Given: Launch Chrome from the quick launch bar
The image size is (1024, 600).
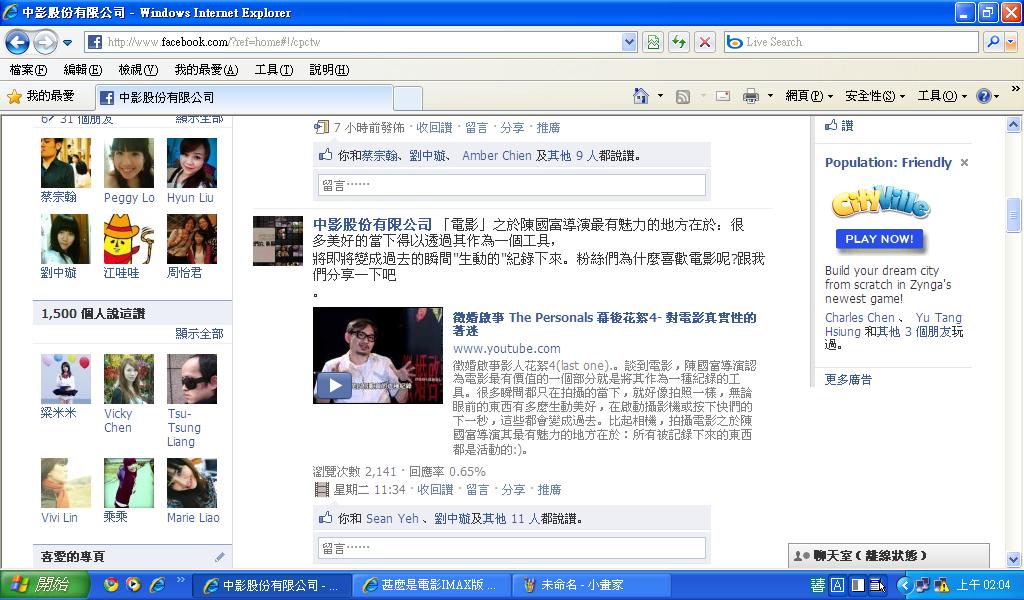Looking at the screenshot, I should coord(111,584).
